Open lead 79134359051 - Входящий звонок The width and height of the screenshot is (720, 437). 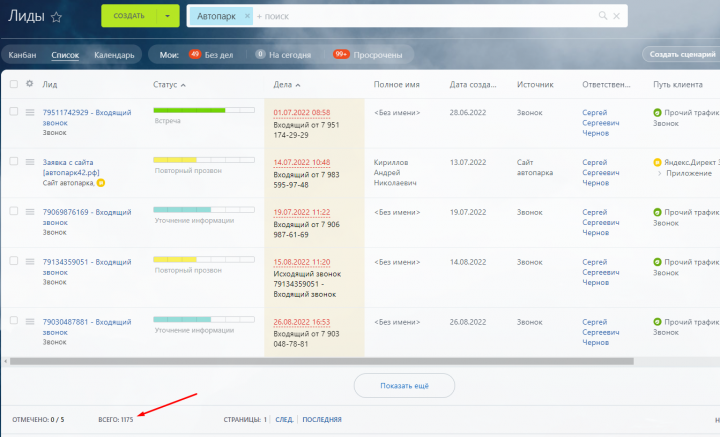(x=87, y=267)
